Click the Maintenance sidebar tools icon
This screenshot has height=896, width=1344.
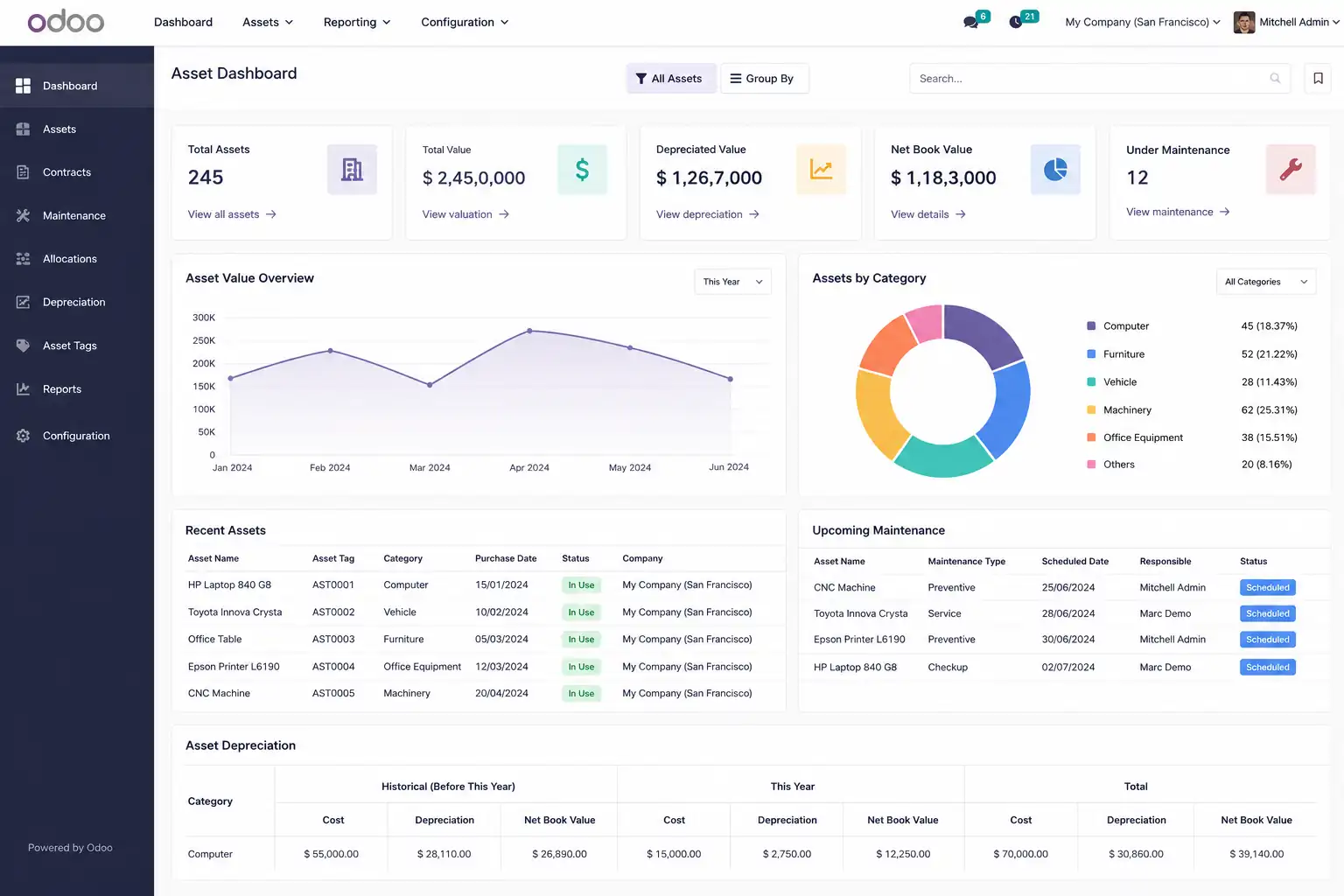click(24, 215)
